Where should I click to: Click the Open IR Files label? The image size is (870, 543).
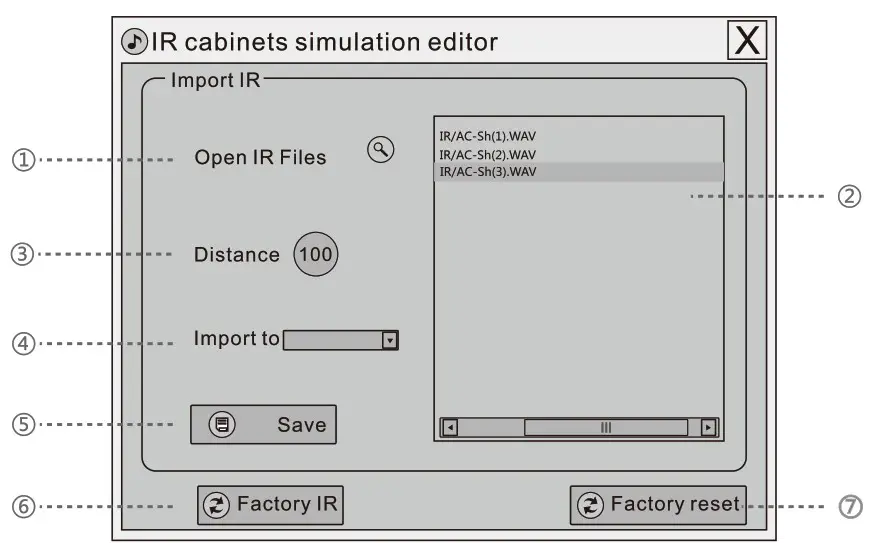pyautogui.click(x=260, y=158)
